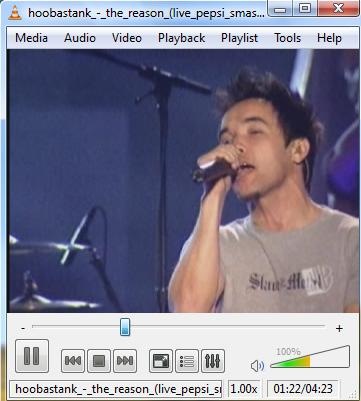Image resolution: width=361 pixels, height=401 pixels.
Task: Show the playlist window icon
Action: click(x=187, y=361)
